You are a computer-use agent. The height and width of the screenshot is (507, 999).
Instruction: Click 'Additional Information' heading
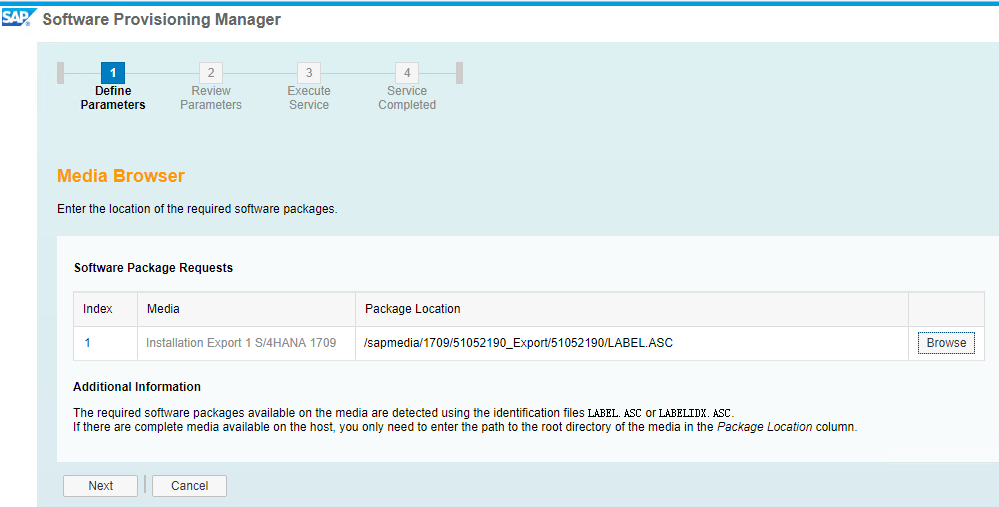137,387
